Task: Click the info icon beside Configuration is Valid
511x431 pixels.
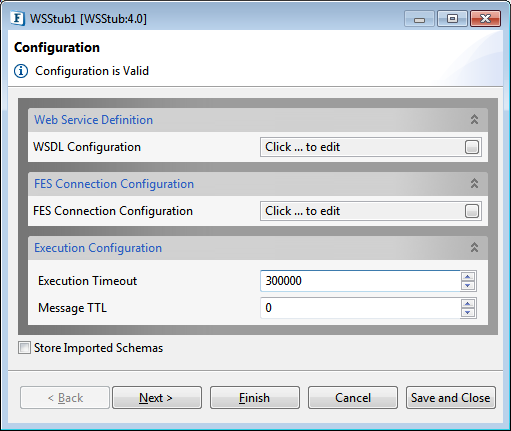Action: (21, 71)
